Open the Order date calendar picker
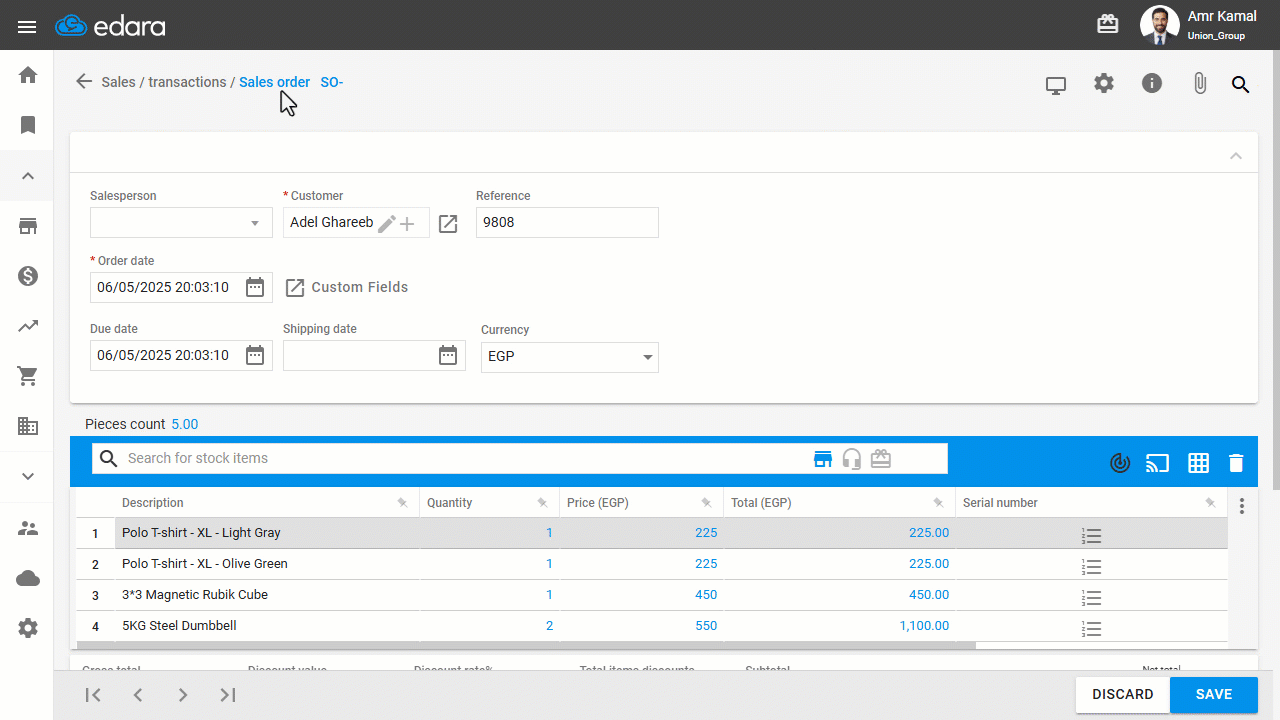1280x720 pixels. click(255, 288)
